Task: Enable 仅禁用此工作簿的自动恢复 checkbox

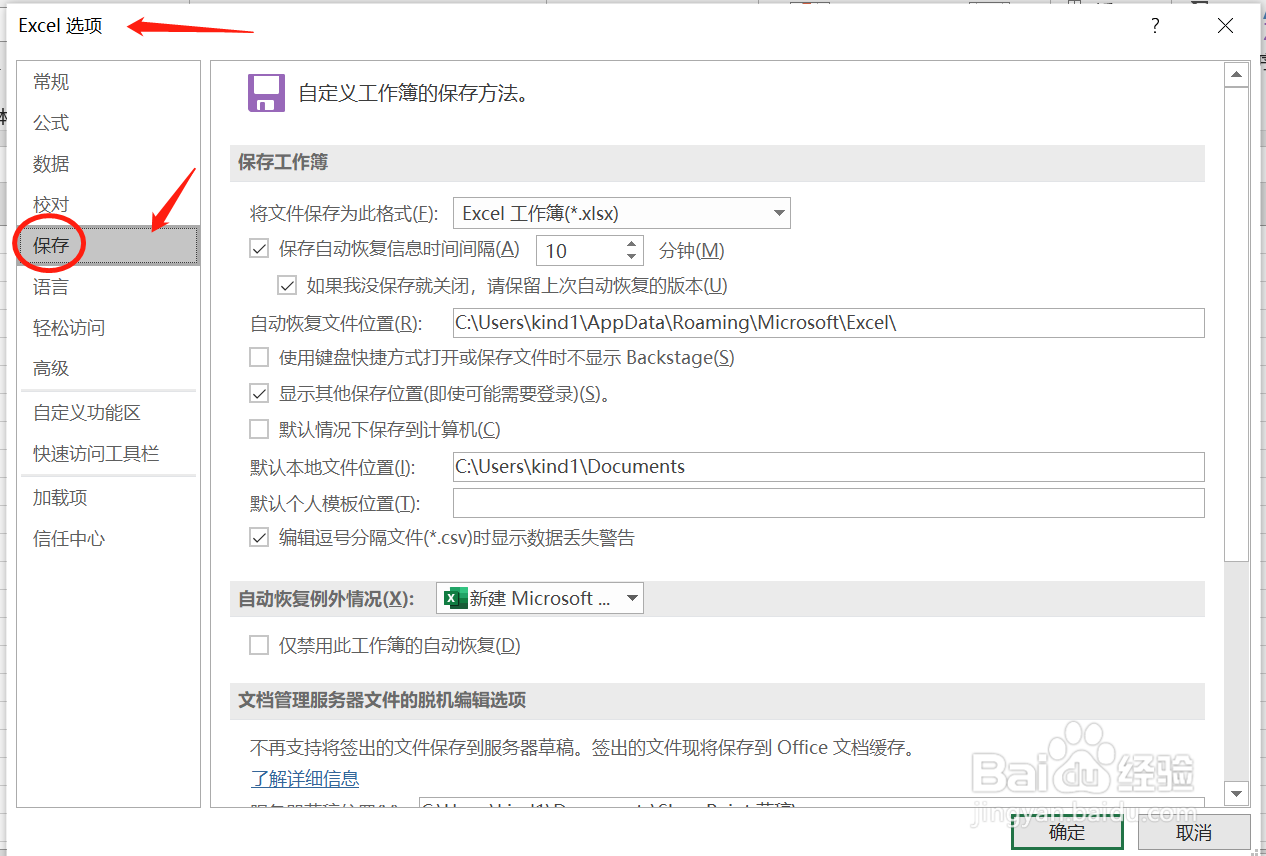Action: coord(259,645)
